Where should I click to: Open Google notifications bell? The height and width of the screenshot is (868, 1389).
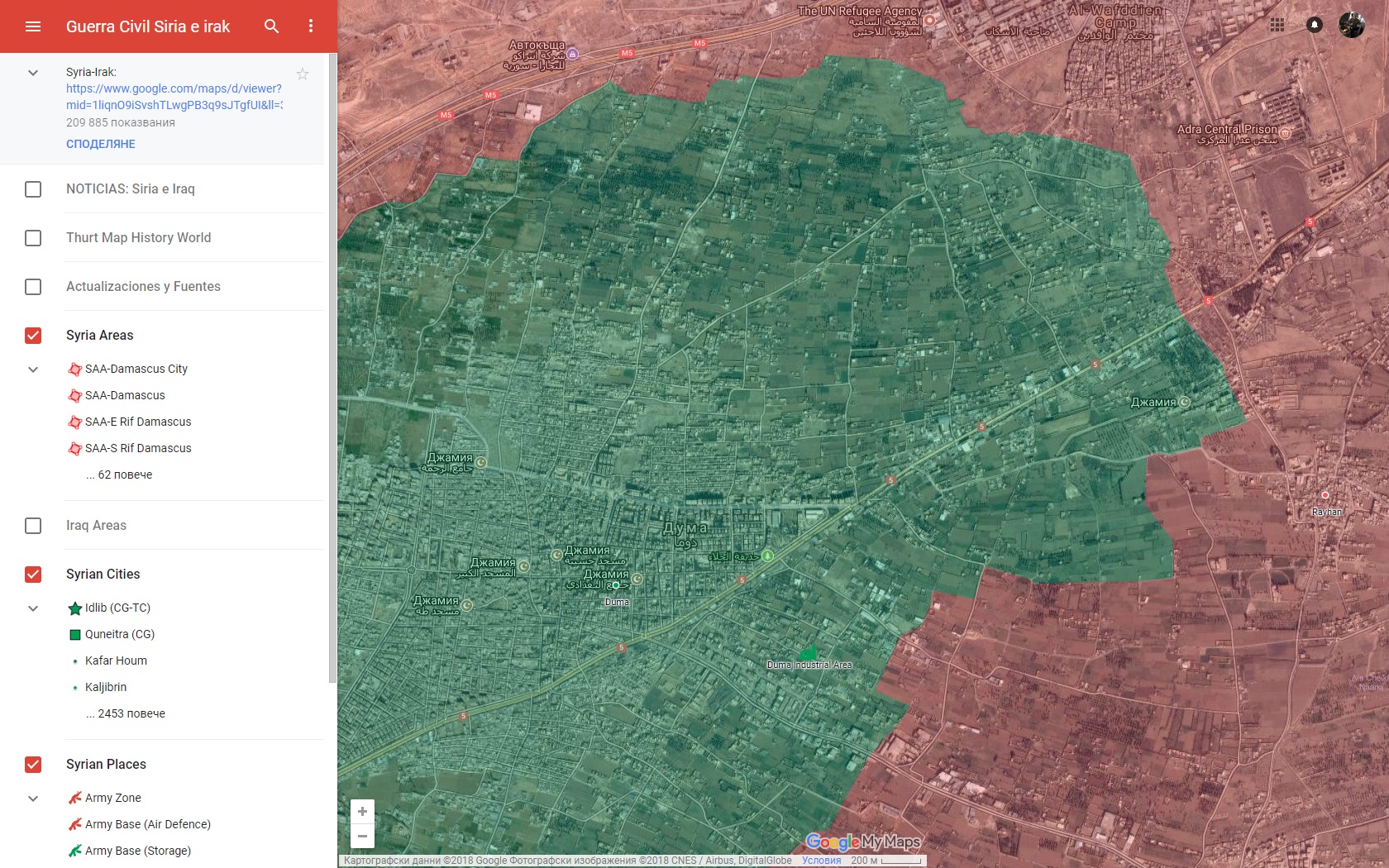[1315, 25]
